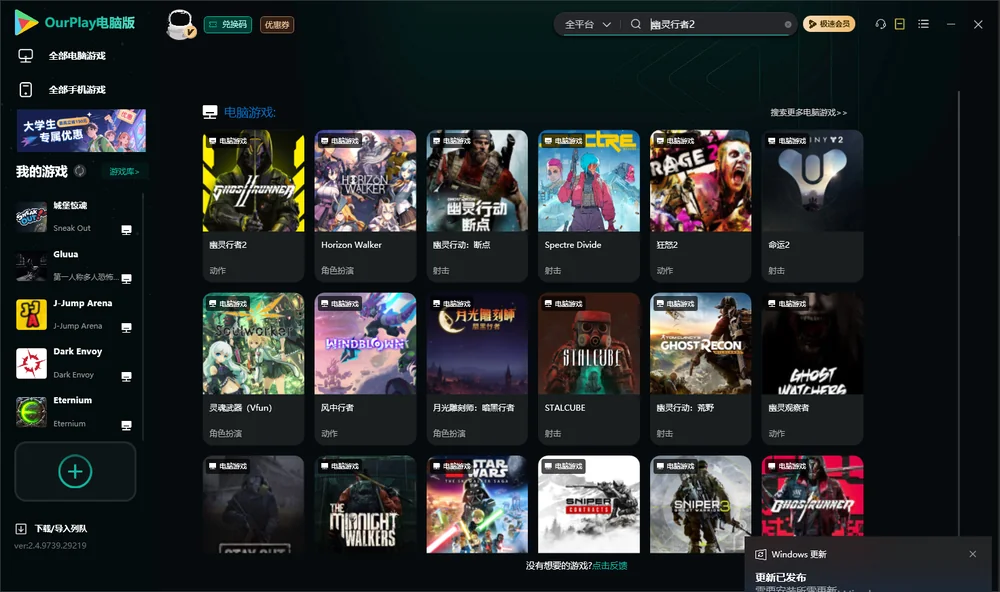Viewport: 1000px width, 592px height.
Task: Open Gluua game in sidebar
Action: pos(75,266)
